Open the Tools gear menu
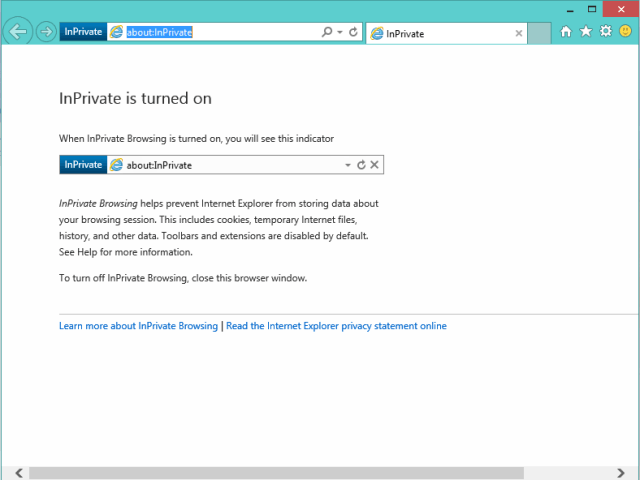Screen dimensions: 640x480 606,31
